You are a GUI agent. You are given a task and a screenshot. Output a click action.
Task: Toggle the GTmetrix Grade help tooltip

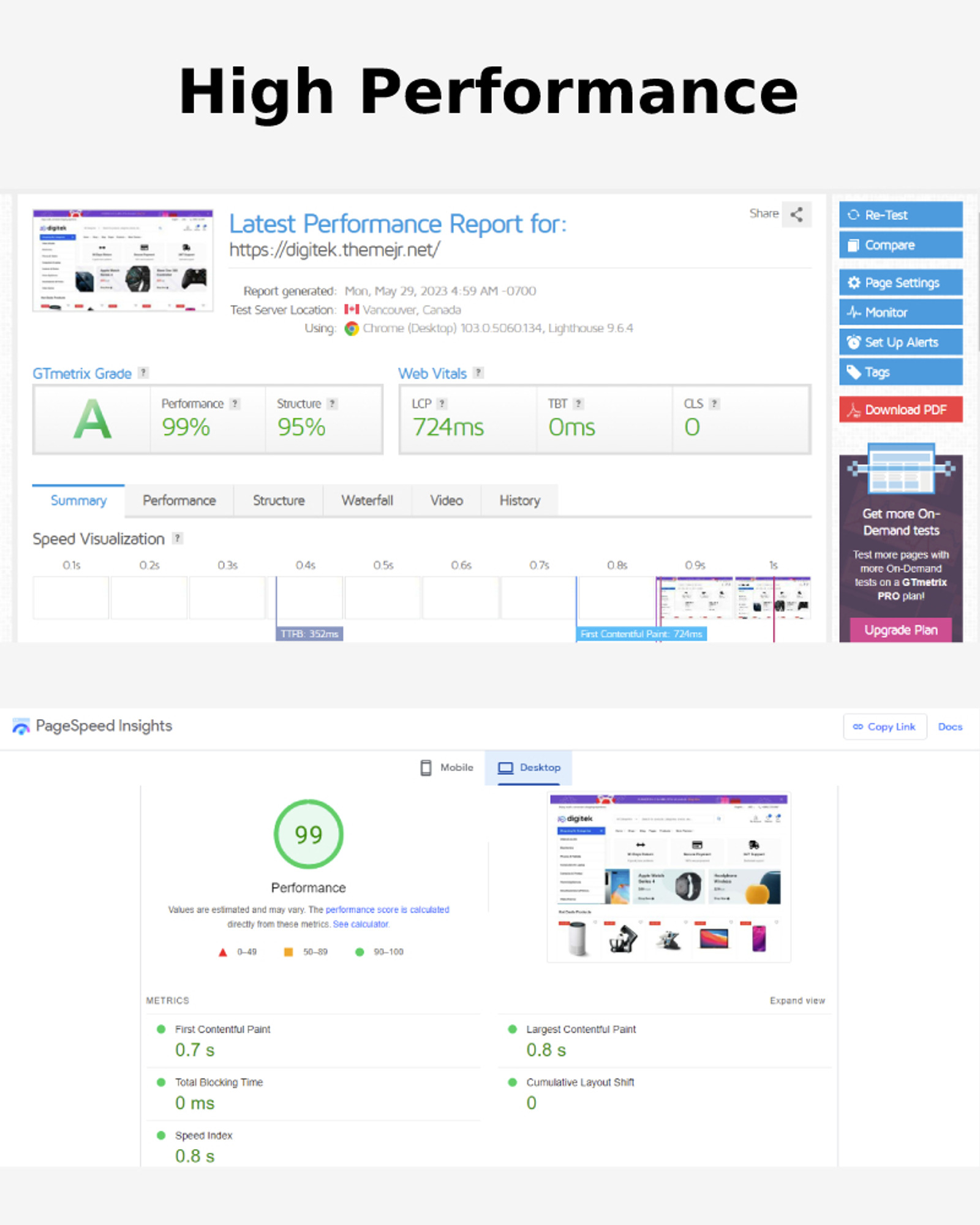143,372
